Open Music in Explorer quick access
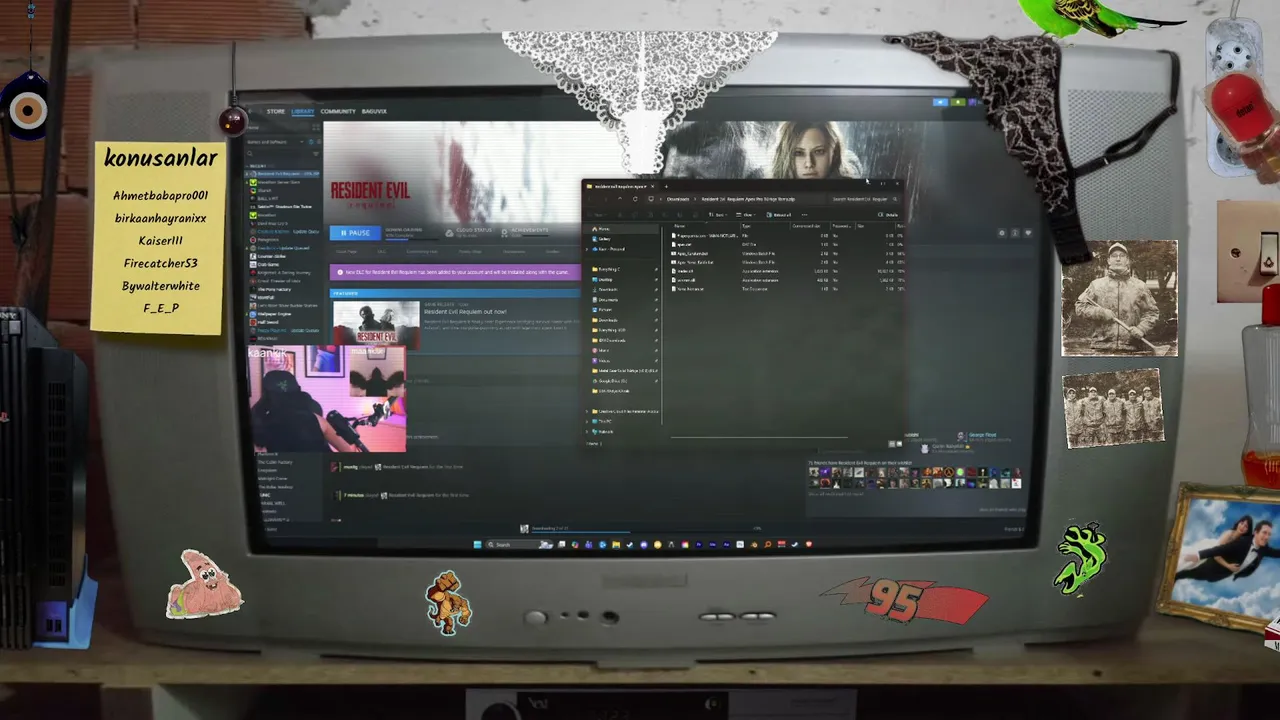 click(x=602, y=350)
